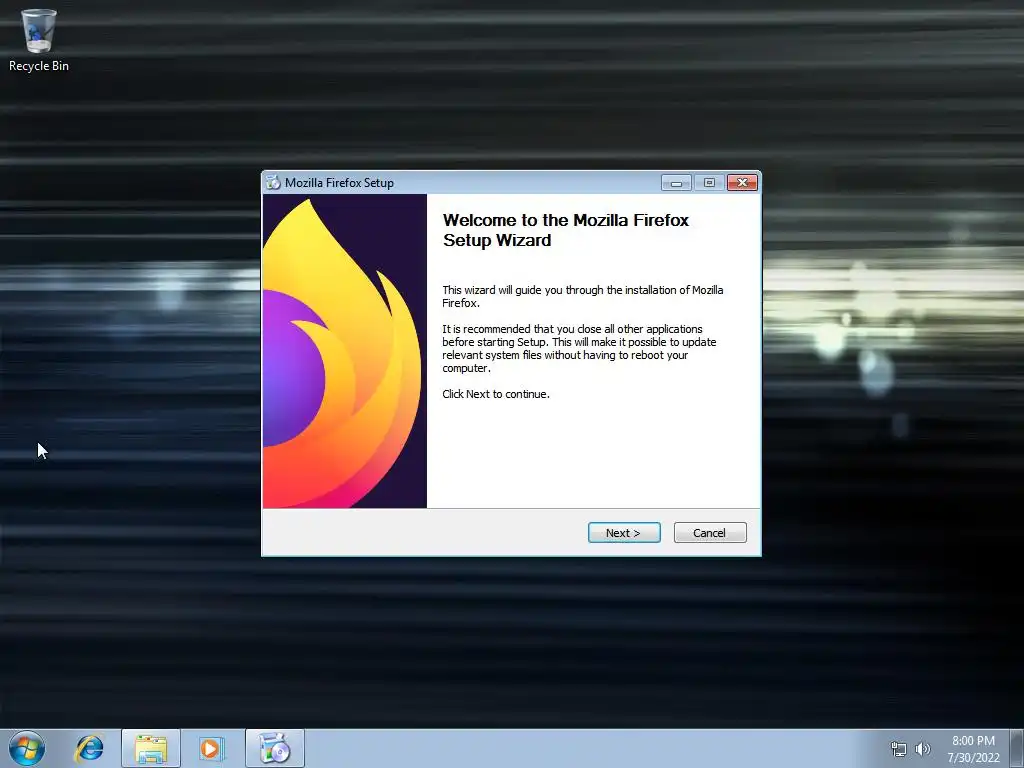The image size is (1024, 768).
Task: Click the volume speaker tray icon
Action: (922, 749)
